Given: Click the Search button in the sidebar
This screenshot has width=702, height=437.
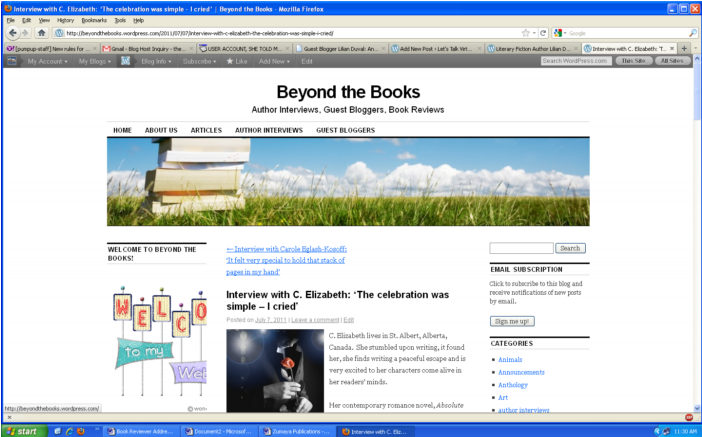Looking at the screenshot, I should pos(570,248).
